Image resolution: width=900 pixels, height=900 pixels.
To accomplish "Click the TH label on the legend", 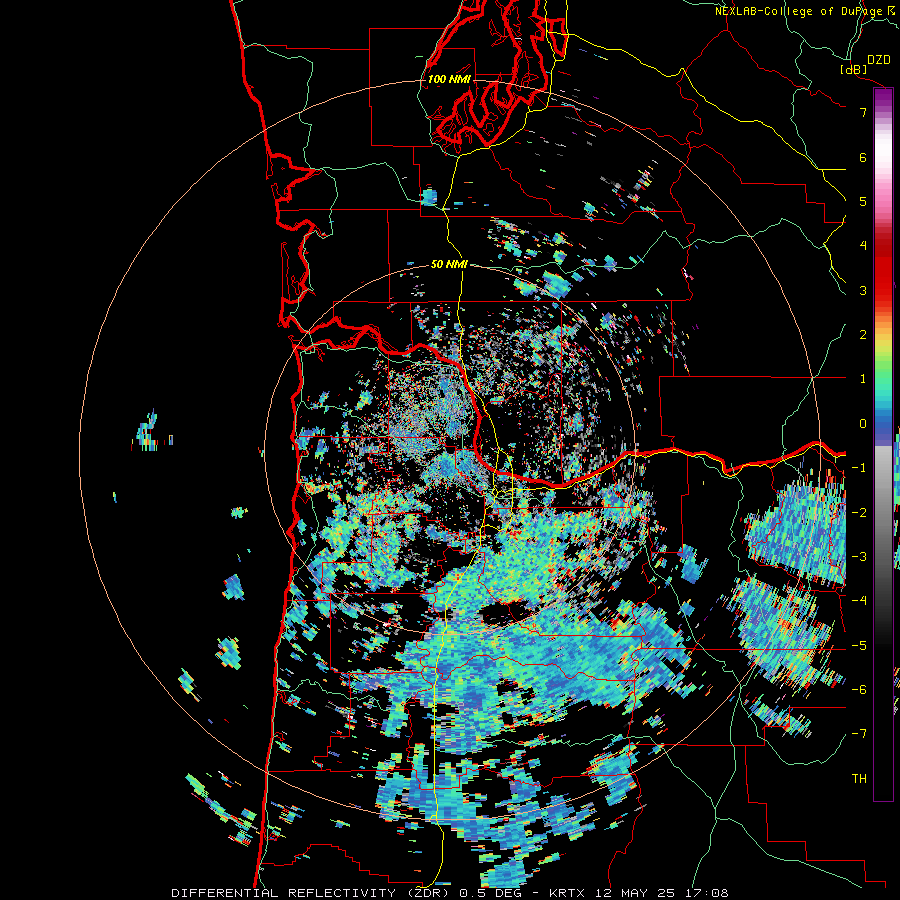I will coord(859,779).
